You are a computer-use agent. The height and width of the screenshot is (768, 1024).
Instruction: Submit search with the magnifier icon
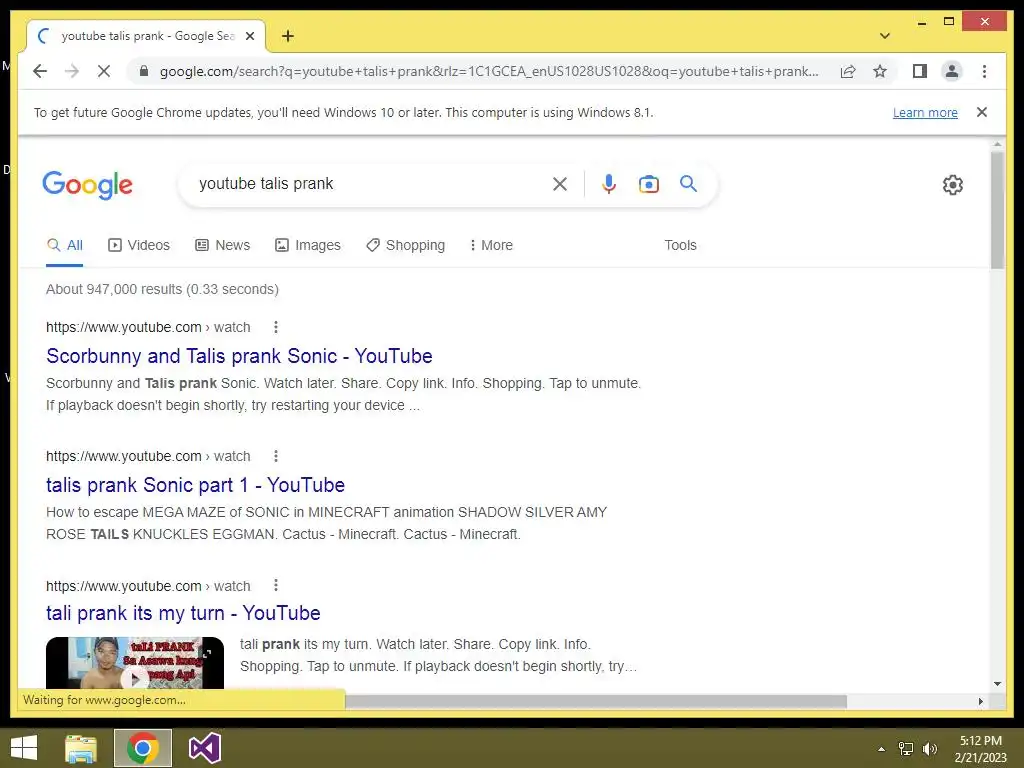point(688,184)
